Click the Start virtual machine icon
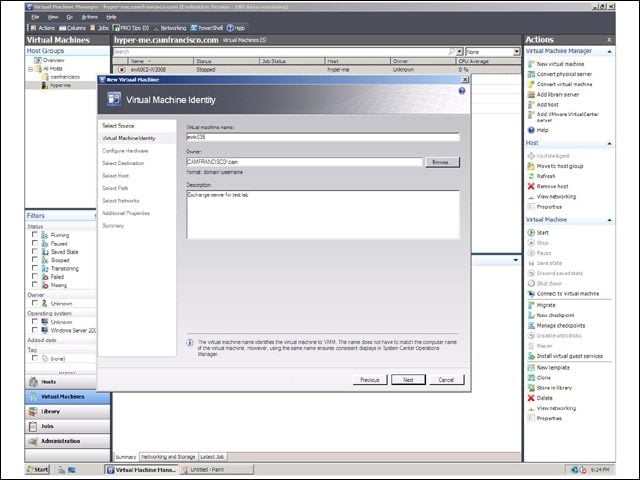 (x=531, y=233)
